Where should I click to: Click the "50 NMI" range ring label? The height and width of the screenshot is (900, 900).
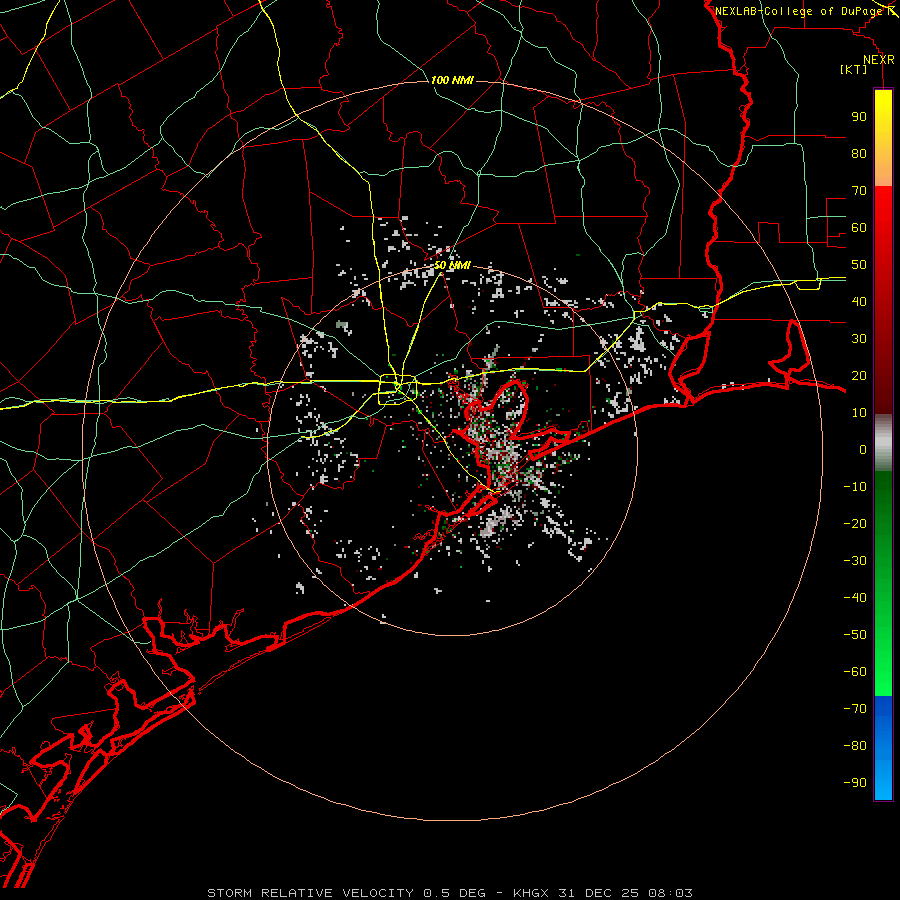pyautogui.click(x=452, y=265)
